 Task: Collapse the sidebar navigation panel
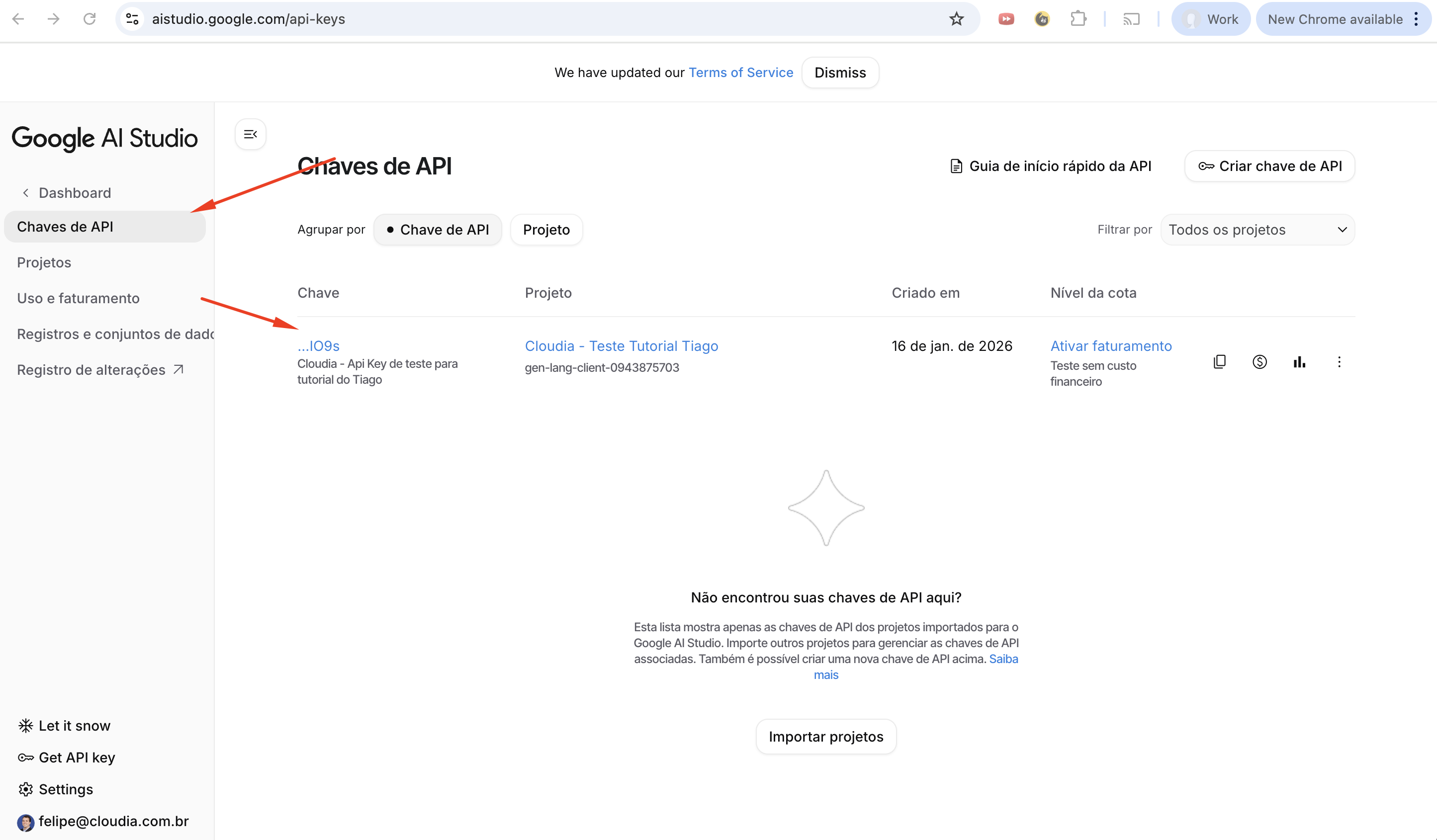pos(250,135)
